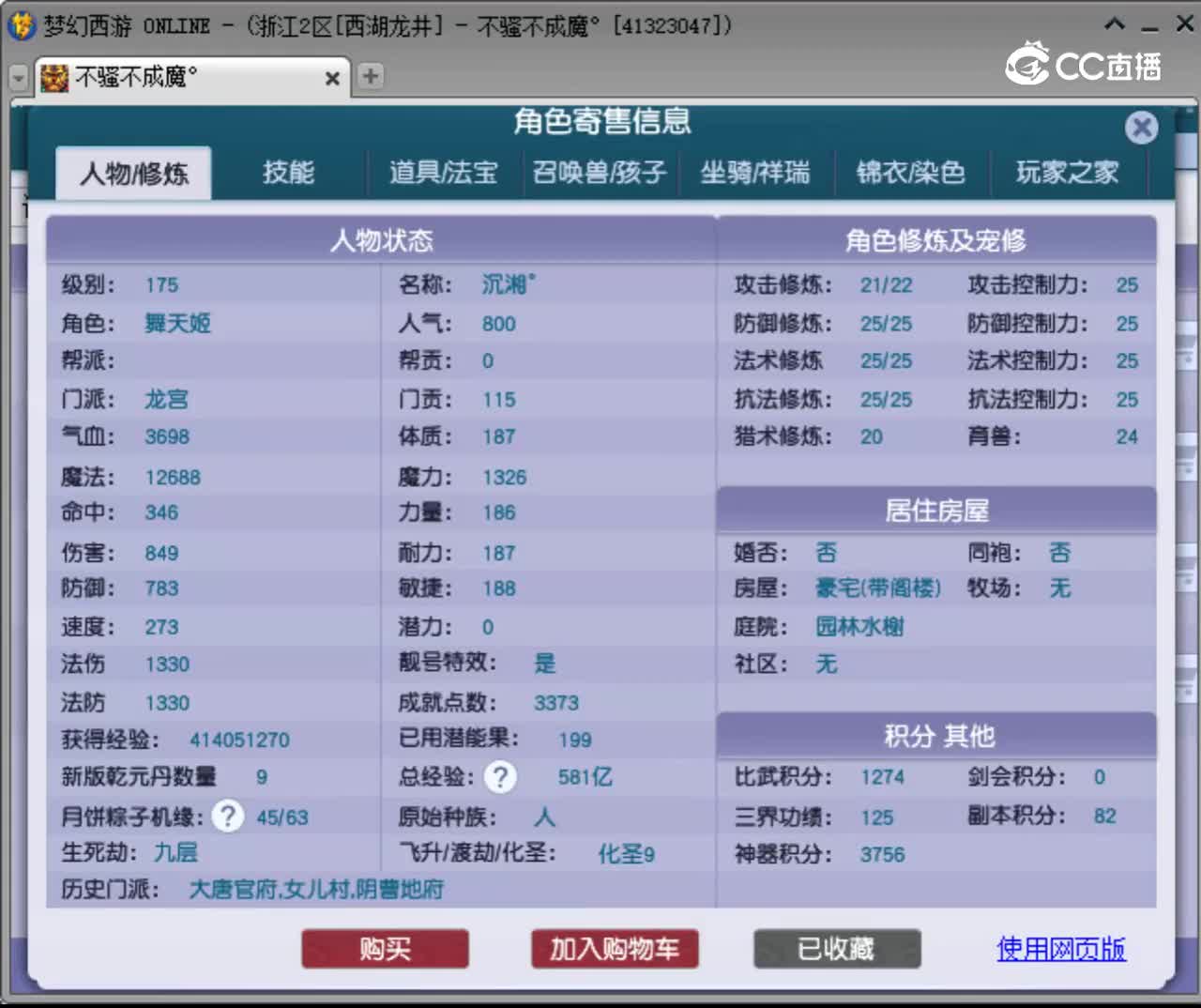Click the 三界功绩 value 125
This screenshot has height=1008, width=1201.
(877, 818)
